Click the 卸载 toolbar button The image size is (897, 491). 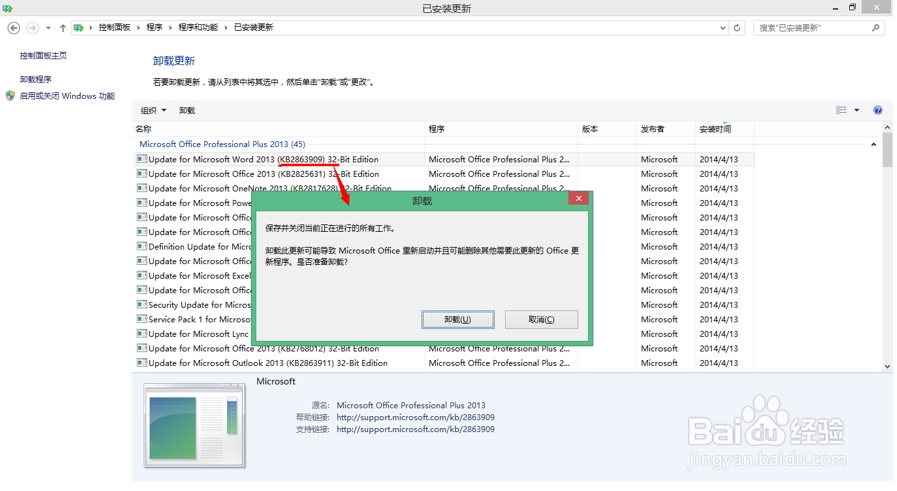187,110
